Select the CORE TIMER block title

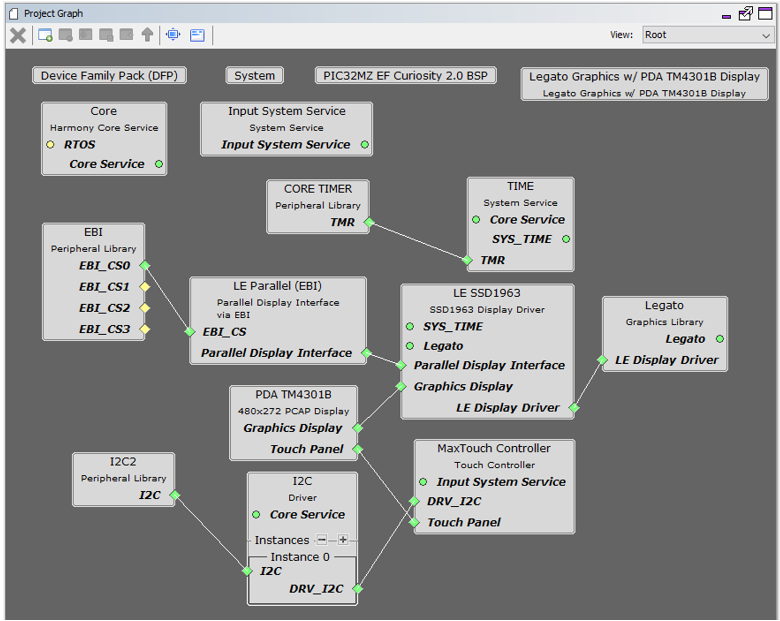coord(318,189)
